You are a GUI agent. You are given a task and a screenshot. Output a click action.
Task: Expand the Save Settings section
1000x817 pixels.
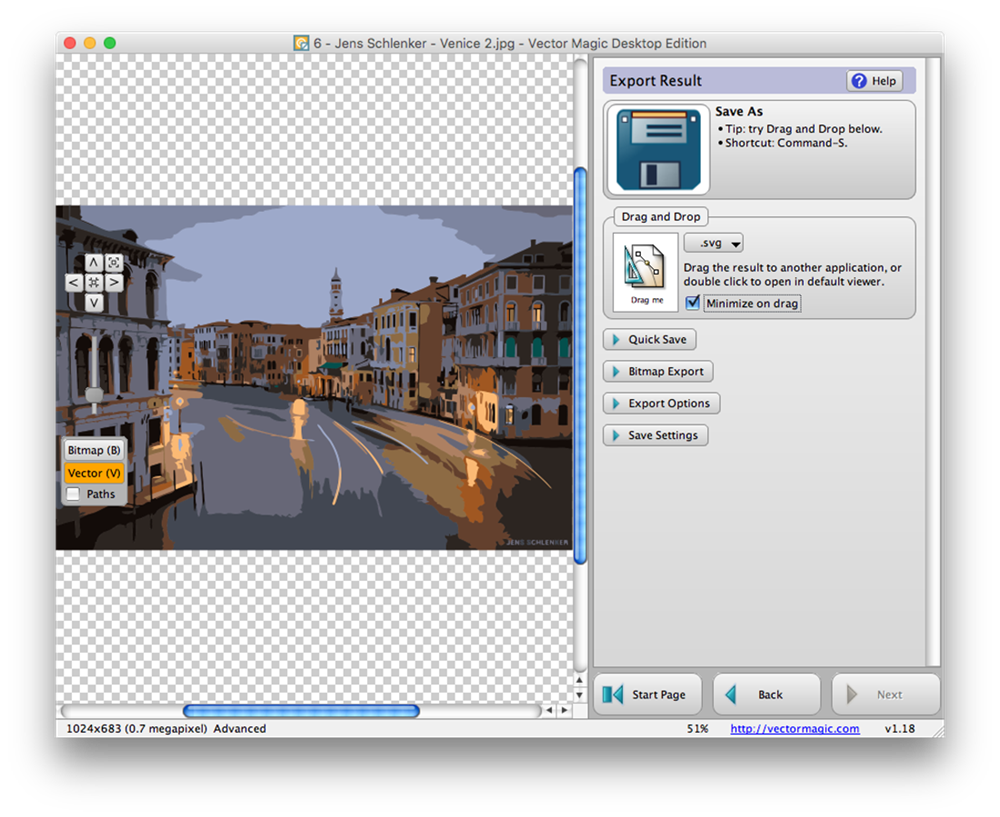[x=656, y=435]
